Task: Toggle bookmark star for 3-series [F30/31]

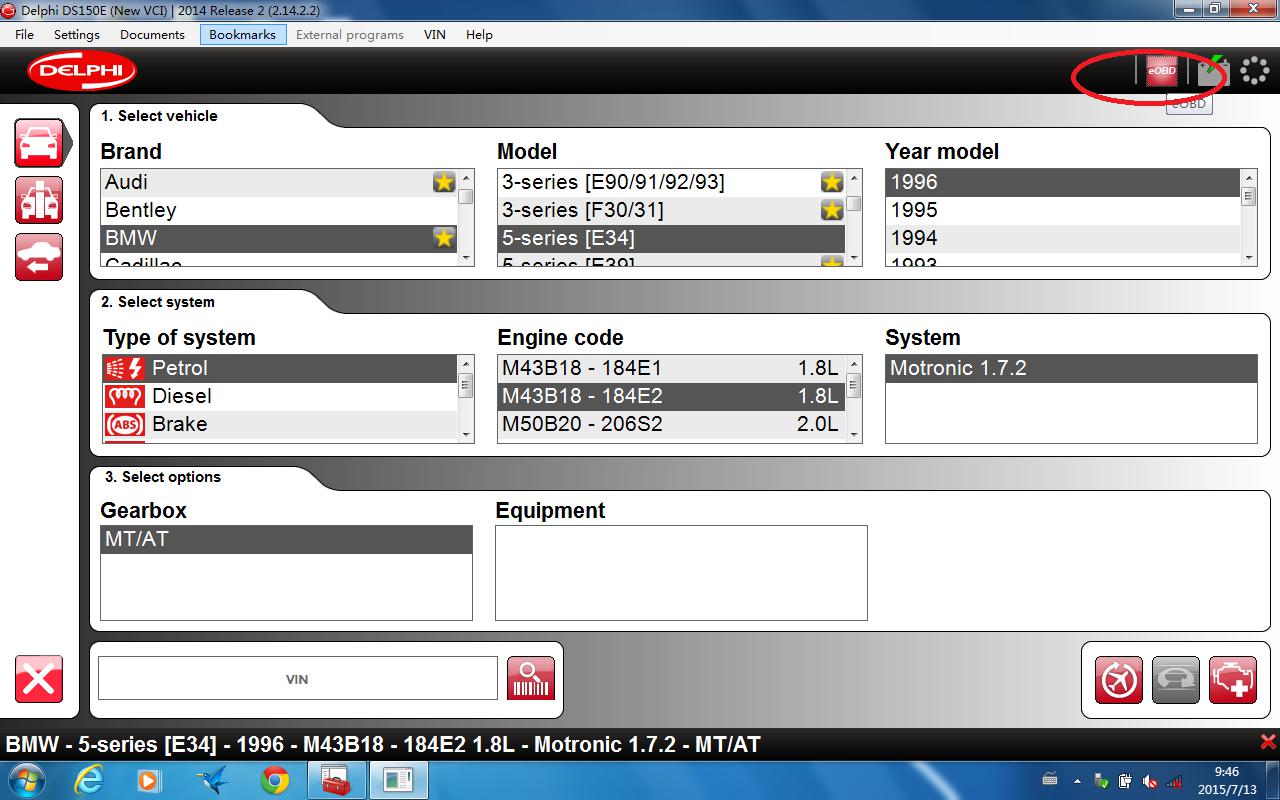Action: (x=832, y=210)
